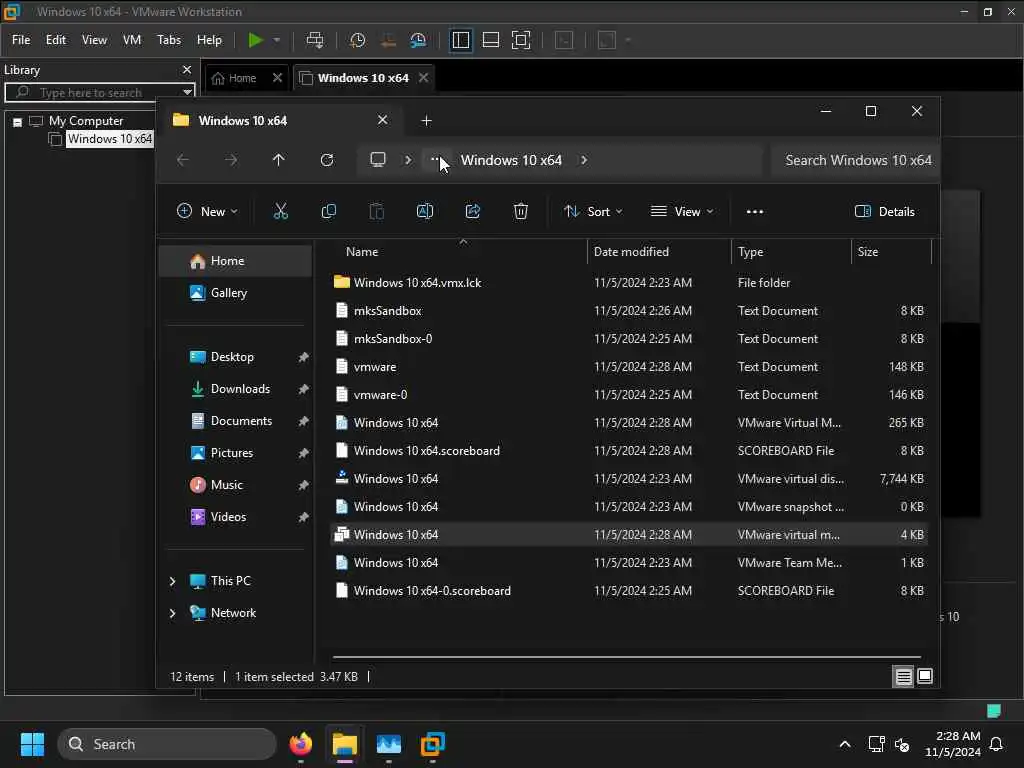The image size is (1024, 768).
Task: Collapse the My Computer tree node
Action: coord(18,121)
